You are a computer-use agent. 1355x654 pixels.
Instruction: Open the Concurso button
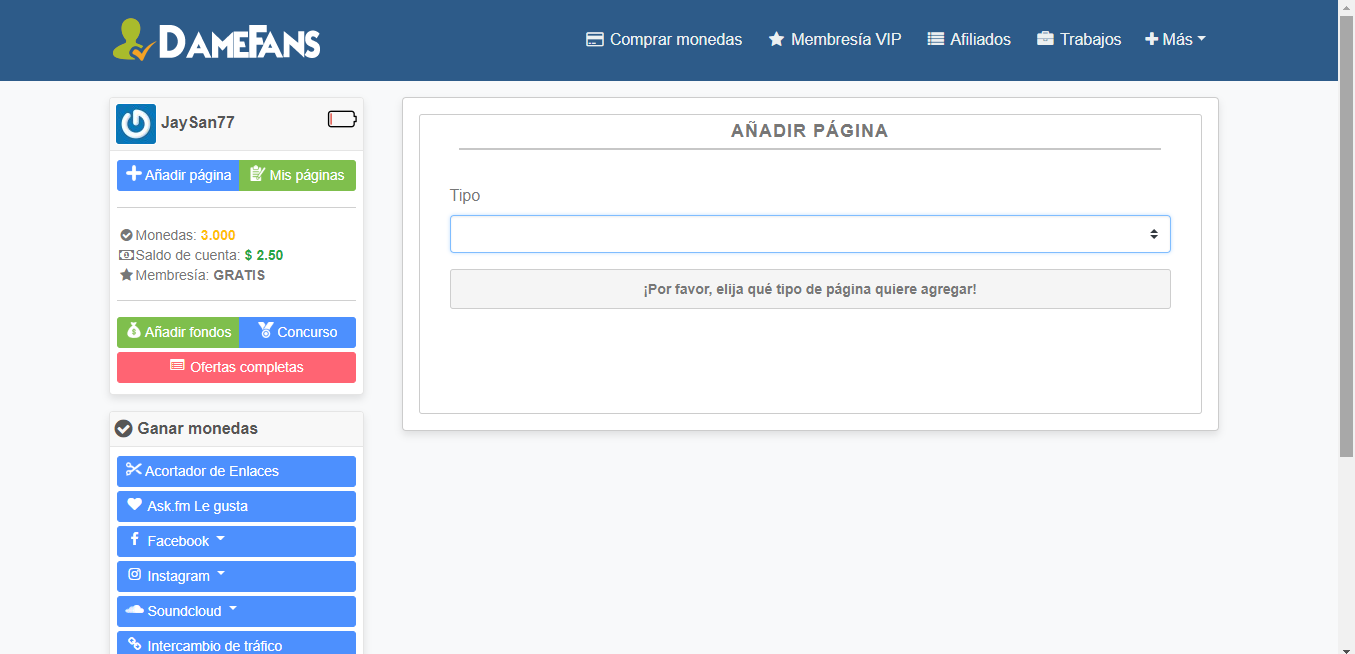click(x=297, y=332)
